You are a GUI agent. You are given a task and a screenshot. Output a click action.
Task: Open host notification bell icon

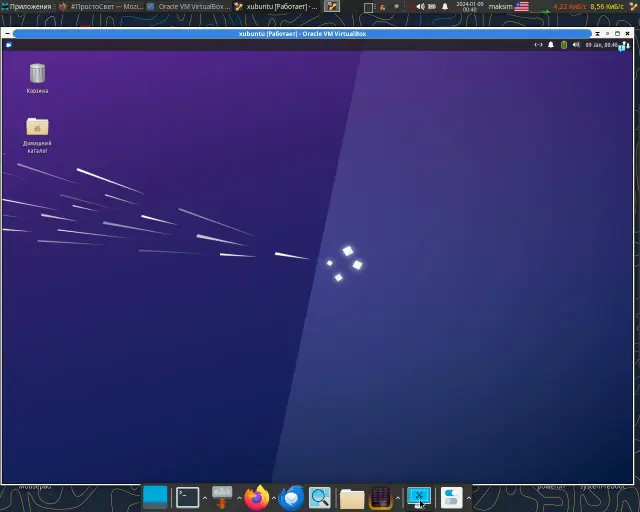click(x=445, y=7)
